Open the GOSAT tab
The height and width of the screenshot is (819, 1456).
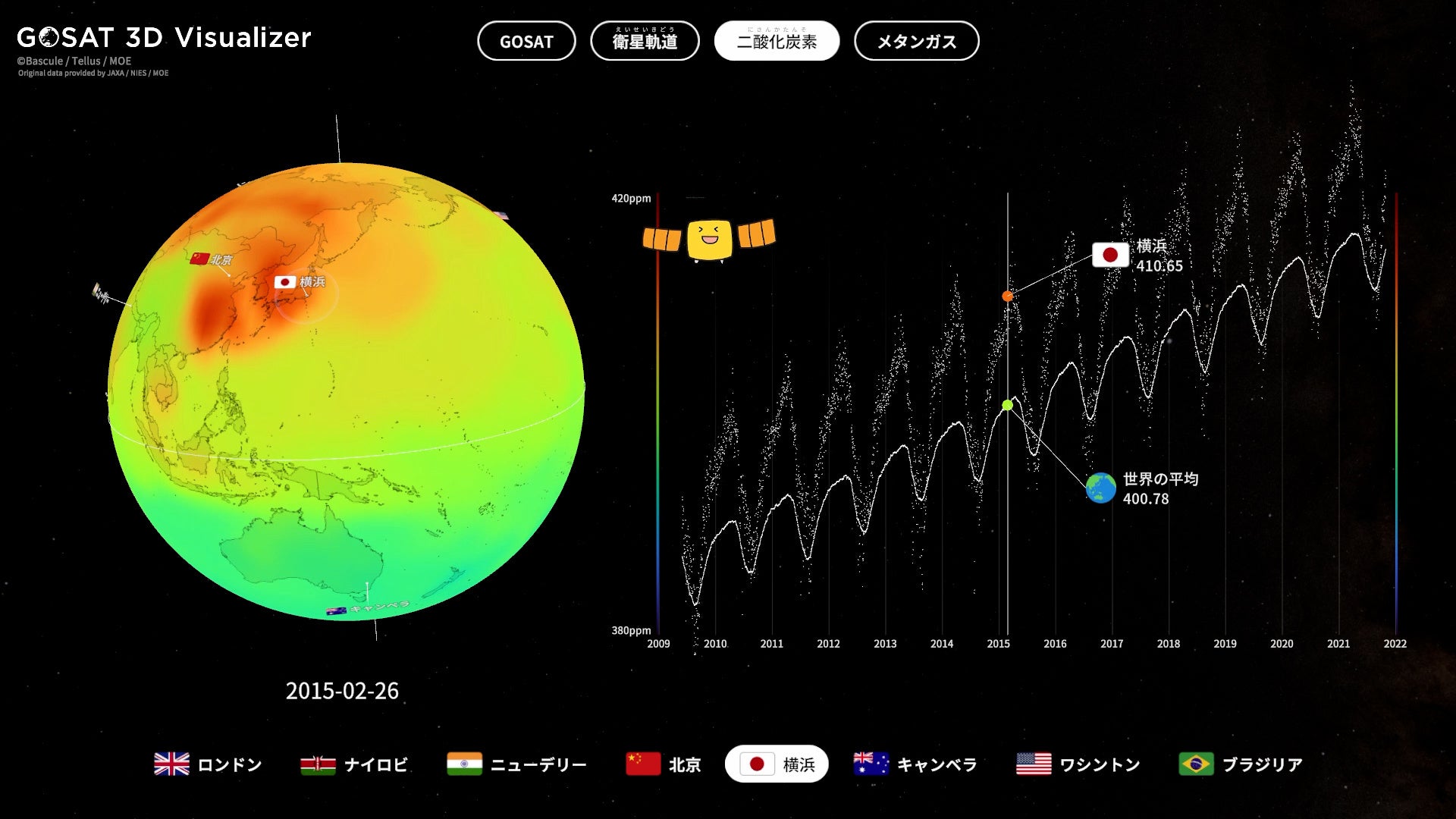click(x=526, y=42)
